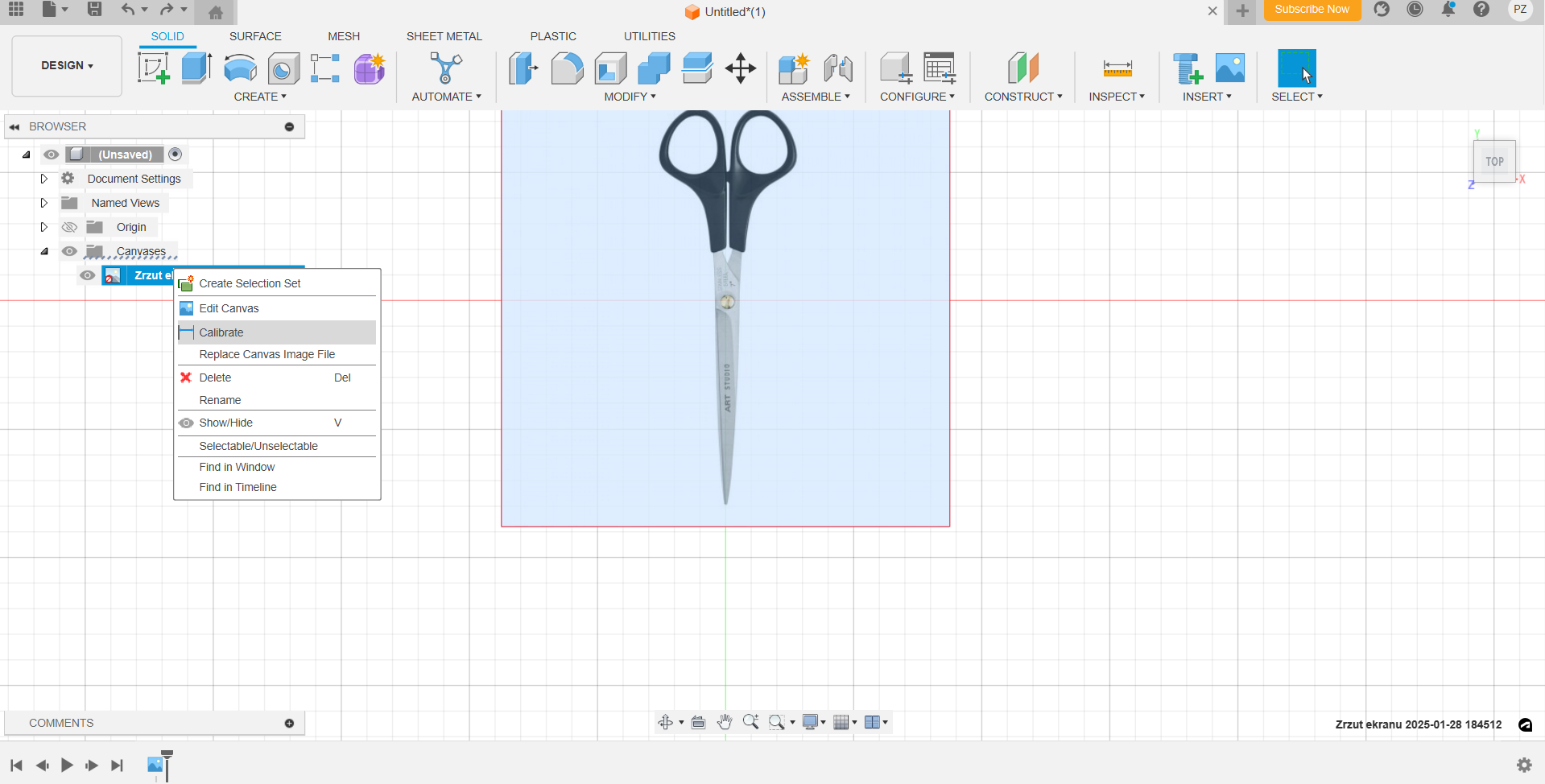This screenshot has width=1545, height=784.
Task: Open the DESIGN workspace dropdown
Action: pos(67,65)
